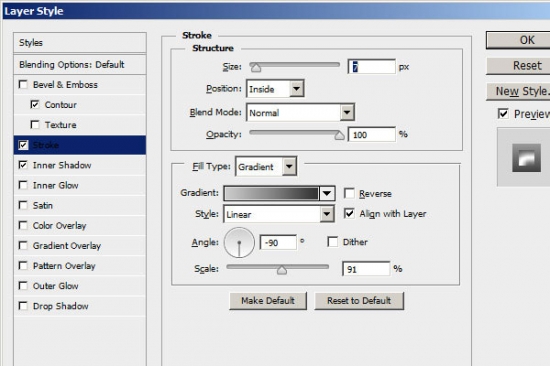Enable the Bevel & Emboss checkbox
The image size is (550, 366).
point(23,85)
